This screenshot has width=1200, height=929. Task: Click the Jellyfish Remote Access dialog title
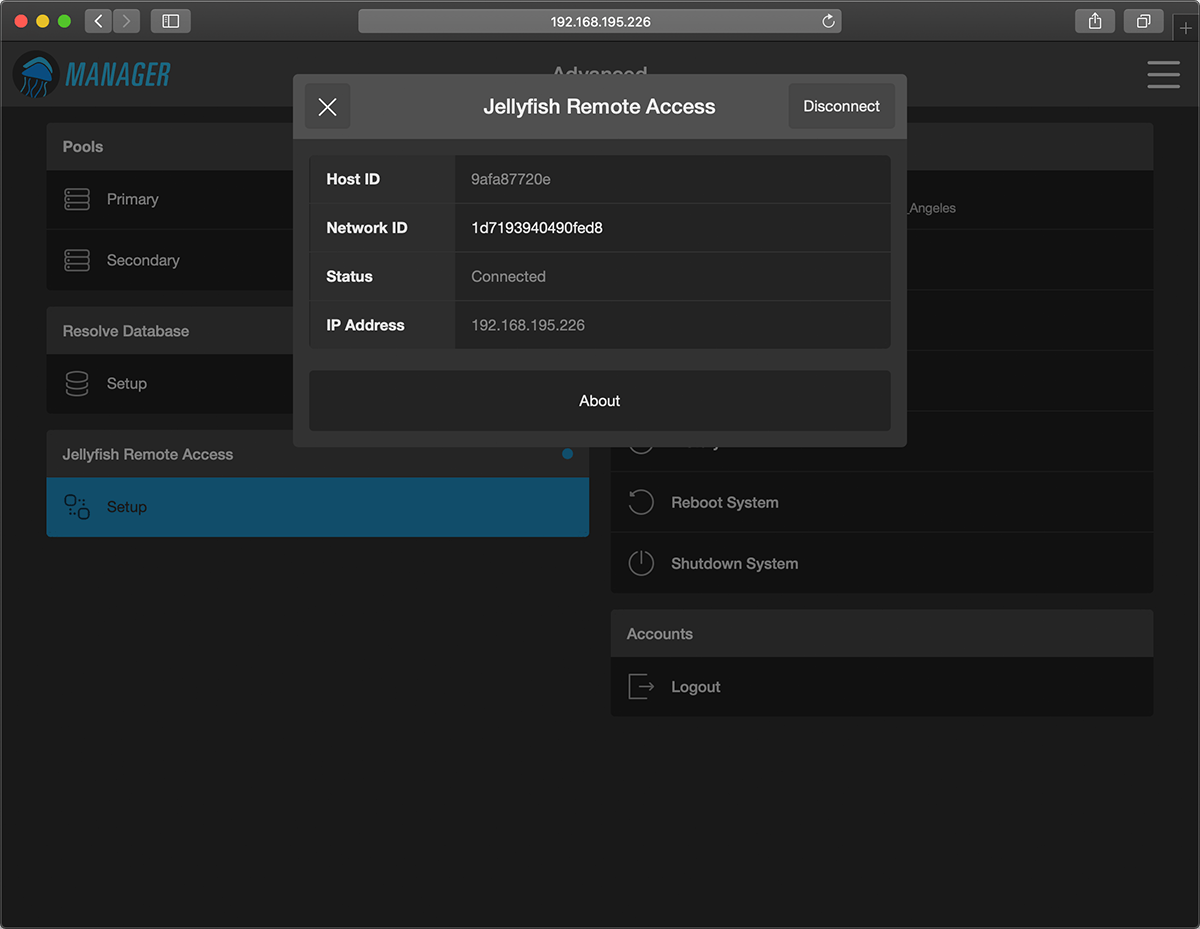(x=600, y=107)
